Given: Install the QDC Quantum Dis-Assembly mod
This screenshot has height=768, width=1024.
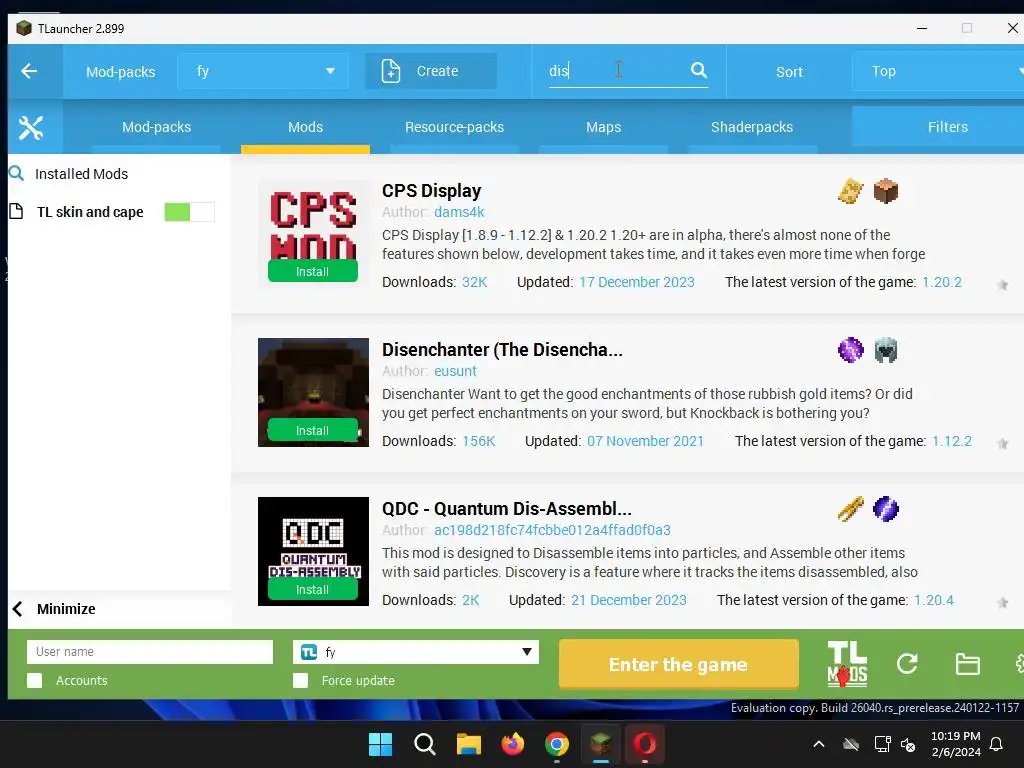Looking at the screenshot, I should 313,589.
